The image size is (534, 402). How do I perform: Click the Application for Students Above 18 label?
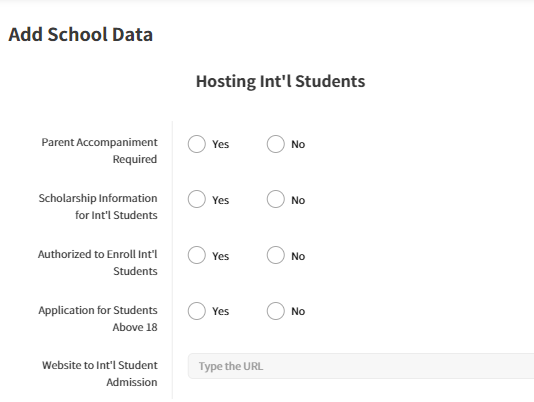[98, 319]
